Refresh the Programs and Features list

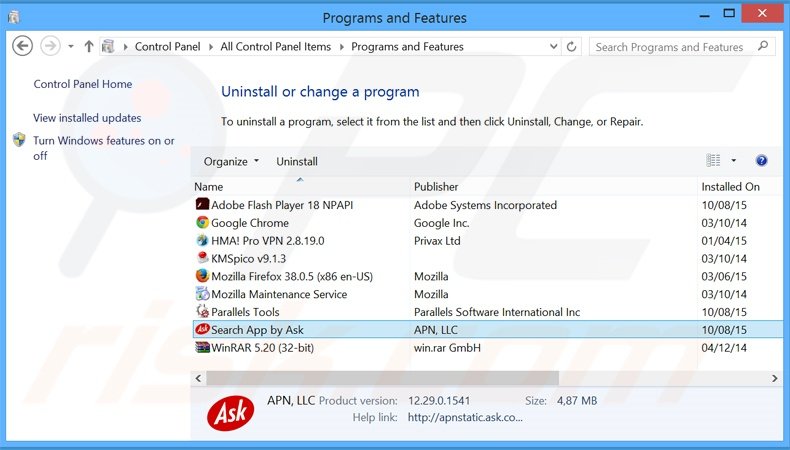click(x=571, y=46)
